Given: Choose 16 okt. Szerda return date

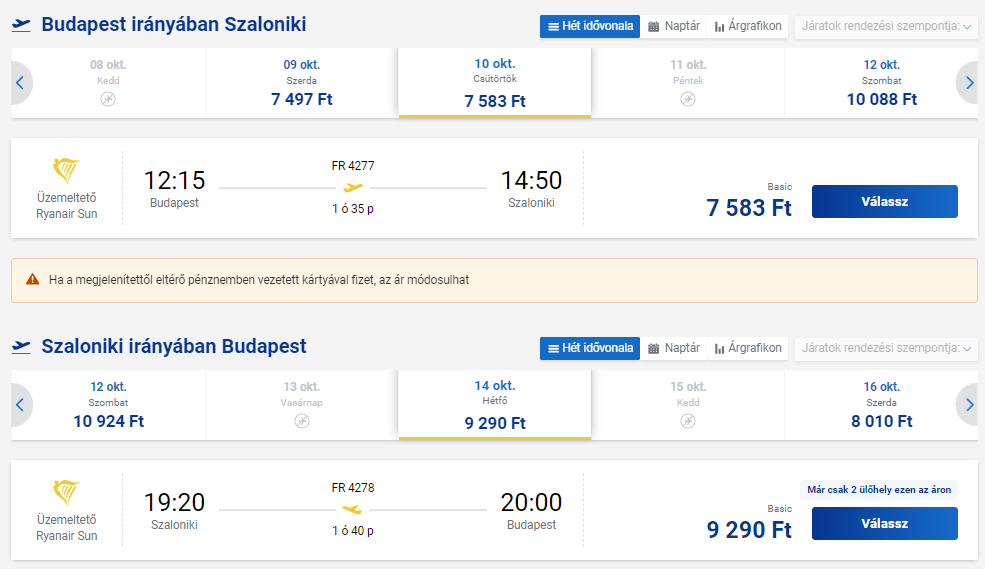Looking at the screenshot, I should (881, 405).
